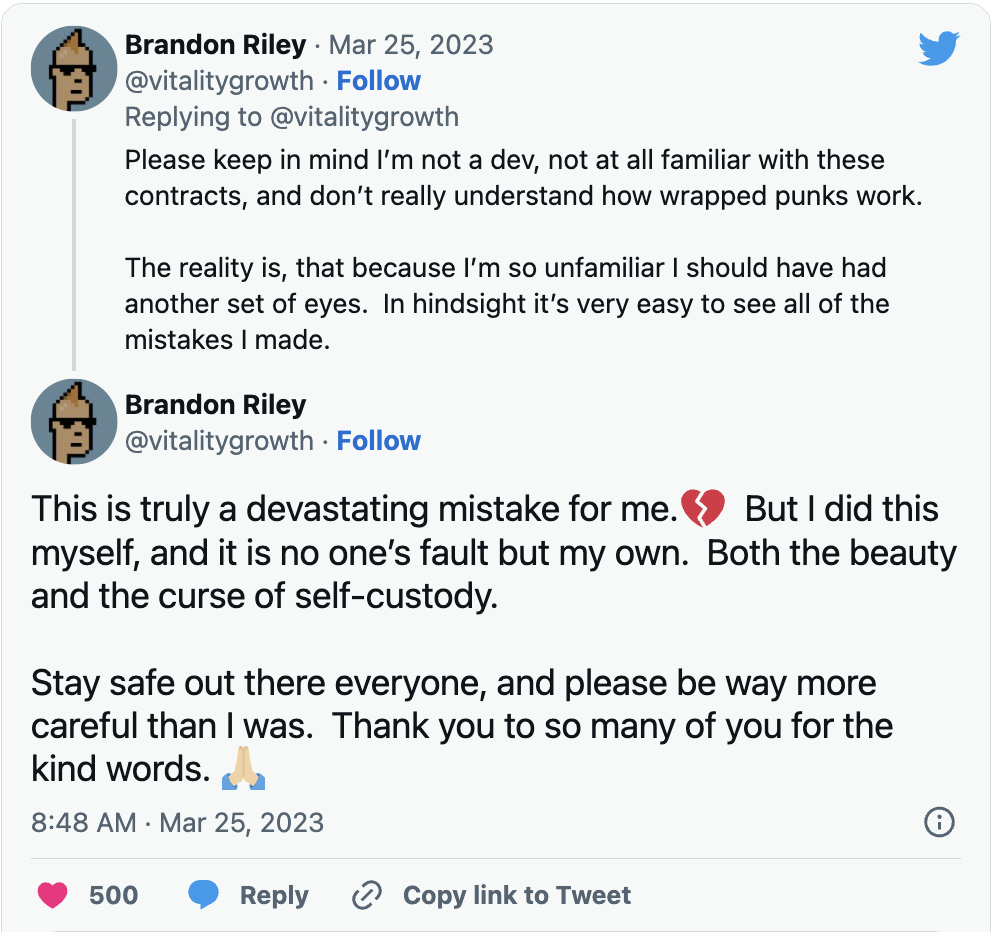Screen dimensions: 992x932
Task: Click the Brandon Riley name on the main tweet
Action: [x=215, y=405]
